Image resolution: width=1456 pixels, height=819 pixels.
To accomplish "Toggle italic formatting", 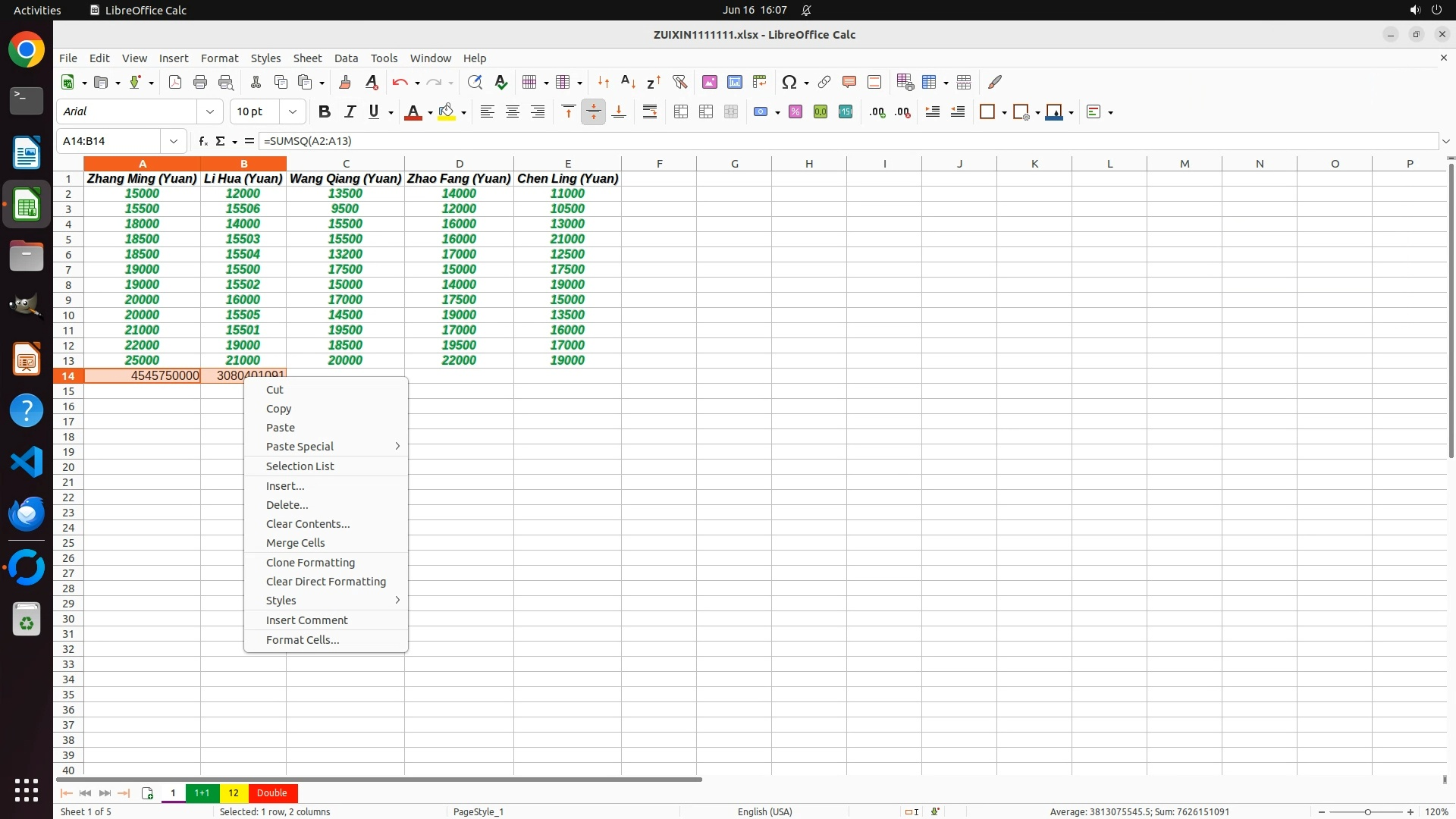I will tap(350, 111).
